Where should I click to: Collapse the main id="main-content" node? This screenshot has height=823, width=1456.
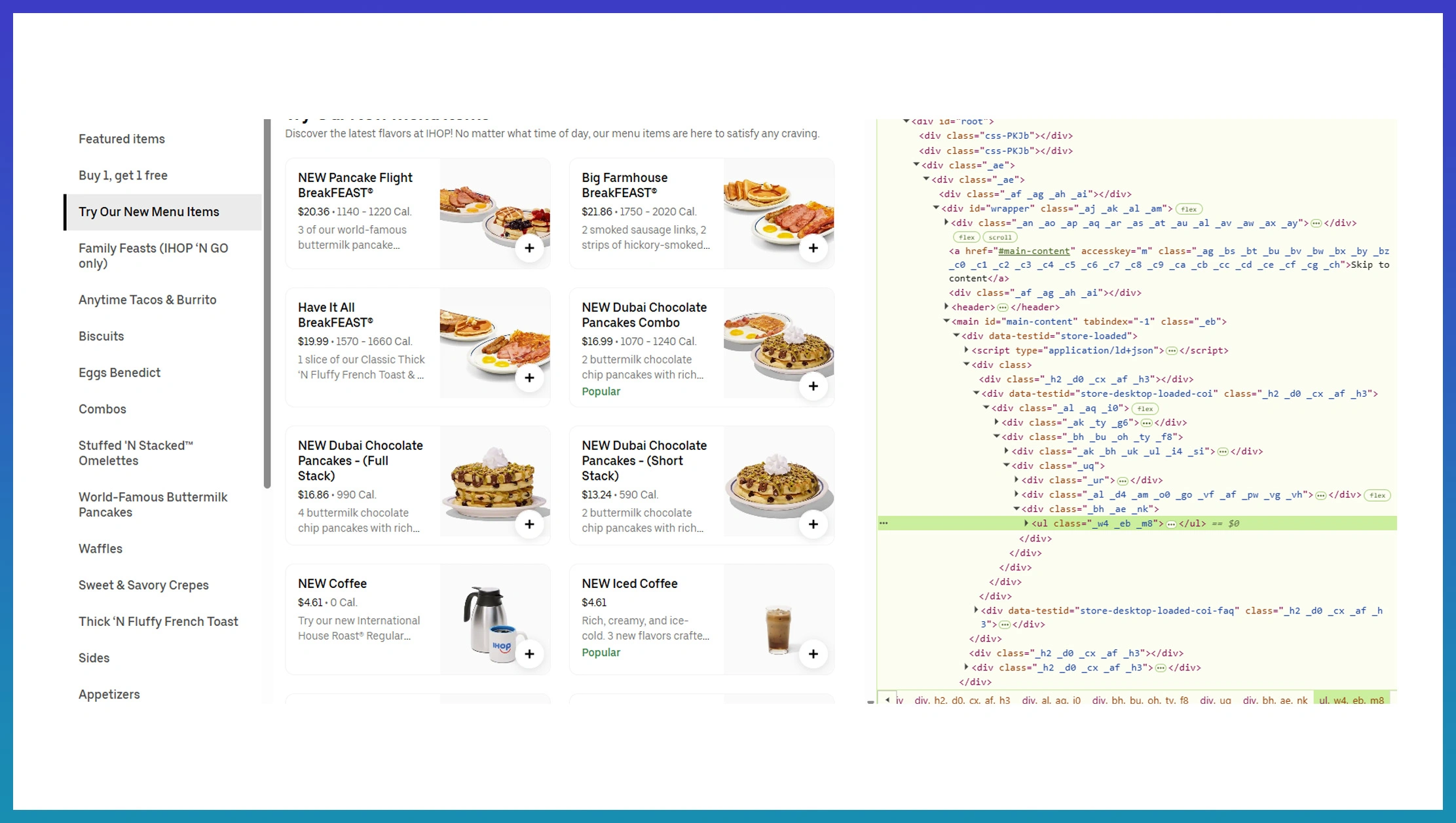[946, 321]
